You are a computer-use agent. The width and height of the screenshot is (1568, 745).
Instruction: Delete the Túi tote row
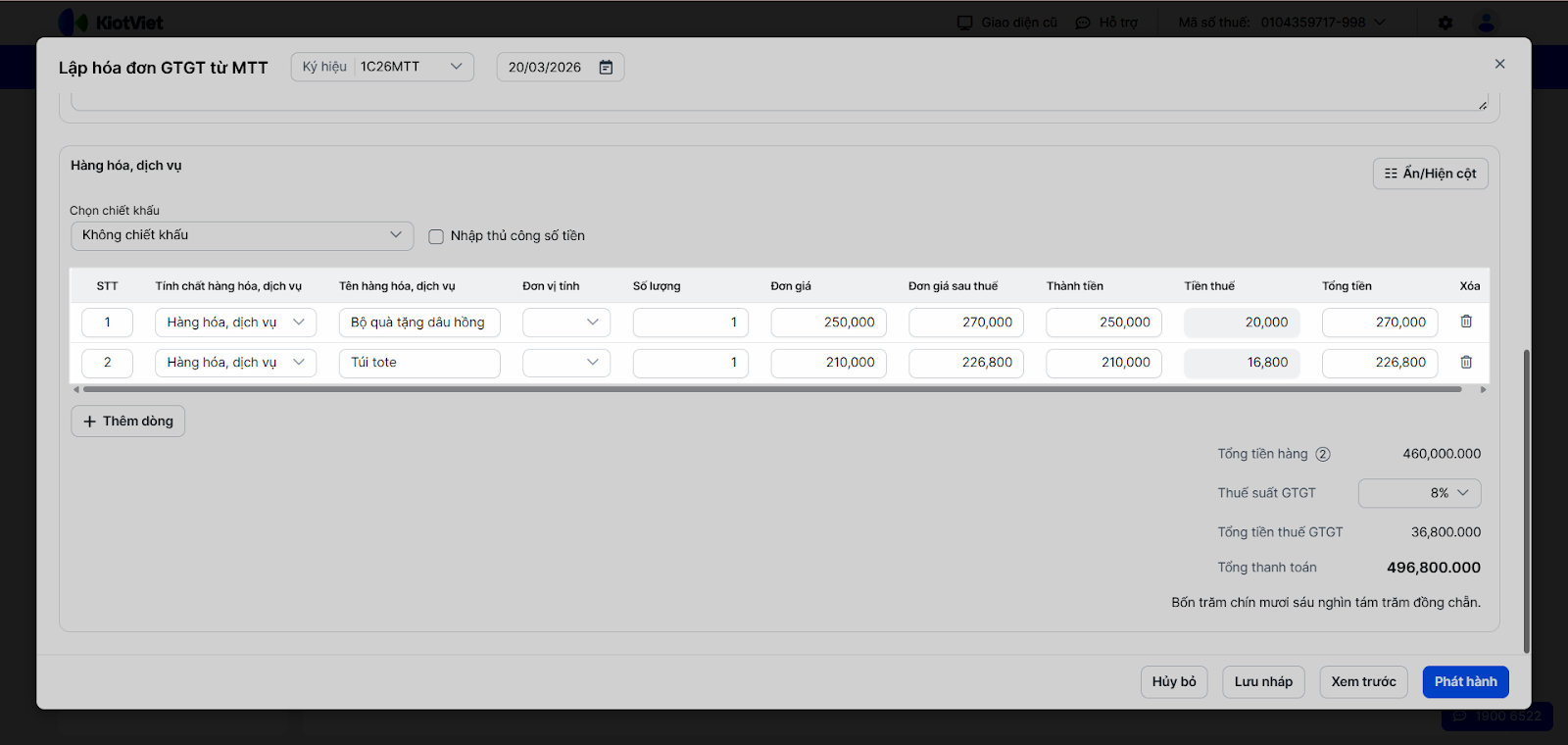1466,362
